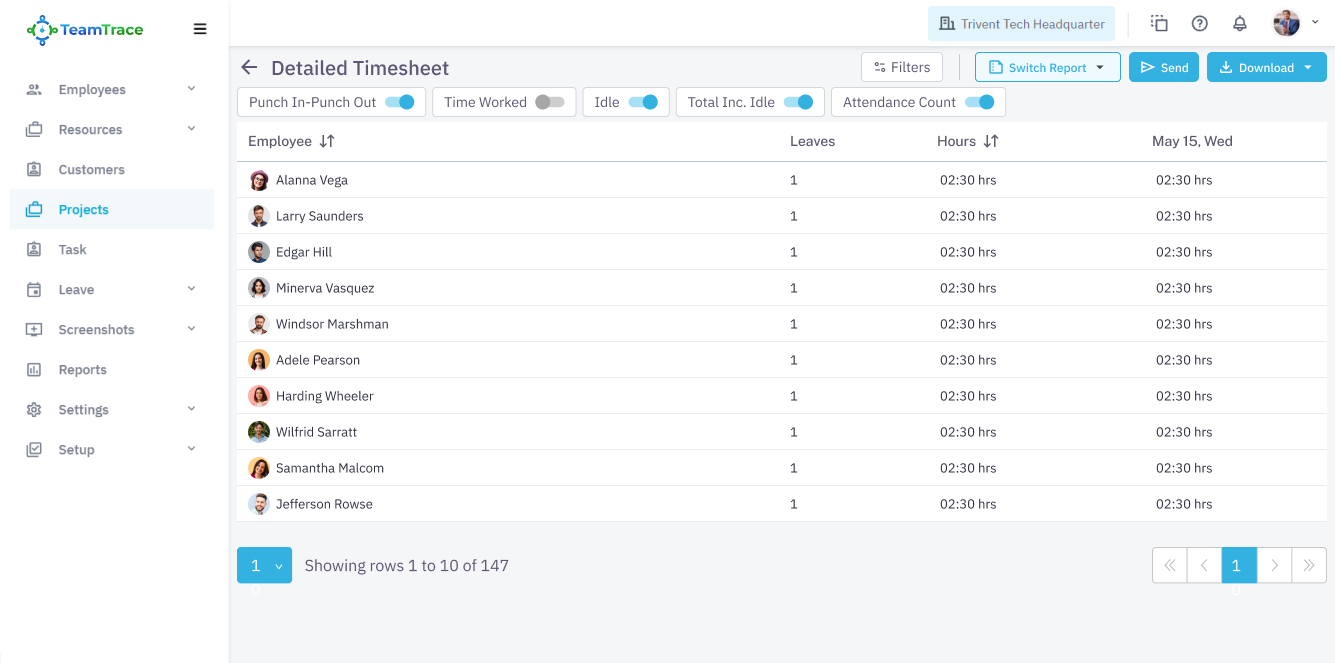Sort by Hours column arrows
The height and width of the screenshot is (663, 1335).
point(990,142)
